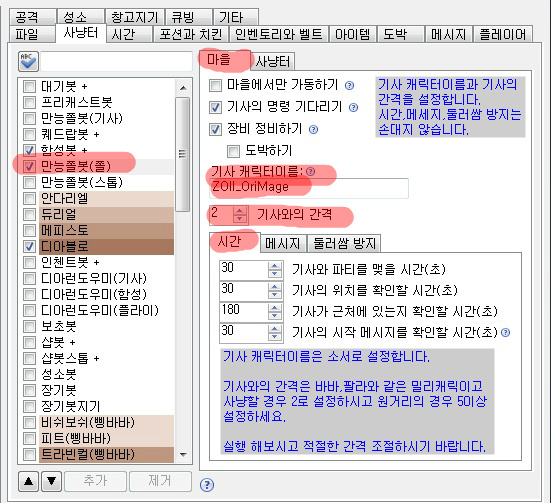
Task: Uncheck the 디아블로 checkbox
Action: [30, 246]
